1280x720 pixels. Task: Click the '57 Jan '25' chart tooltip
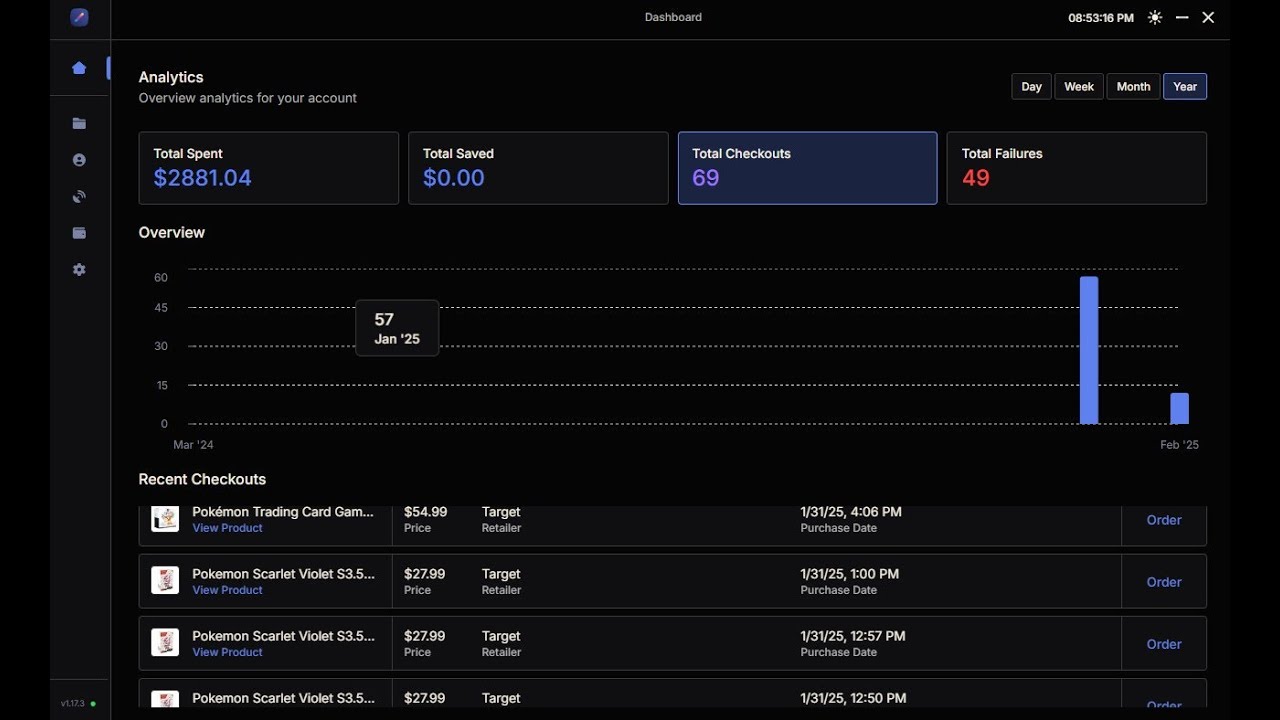(x=397, y=328)
